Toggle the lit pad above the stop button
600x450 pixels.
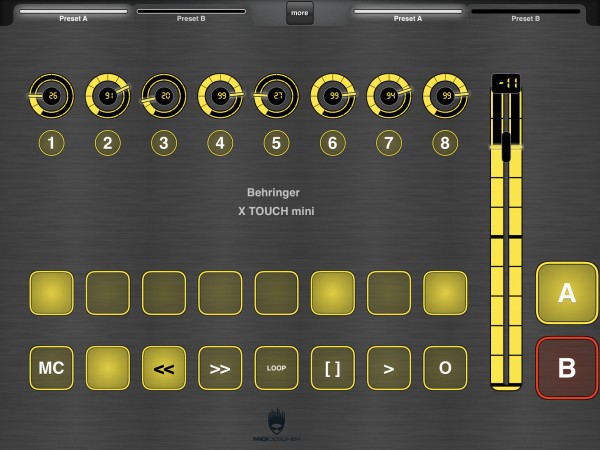point(333,293)
